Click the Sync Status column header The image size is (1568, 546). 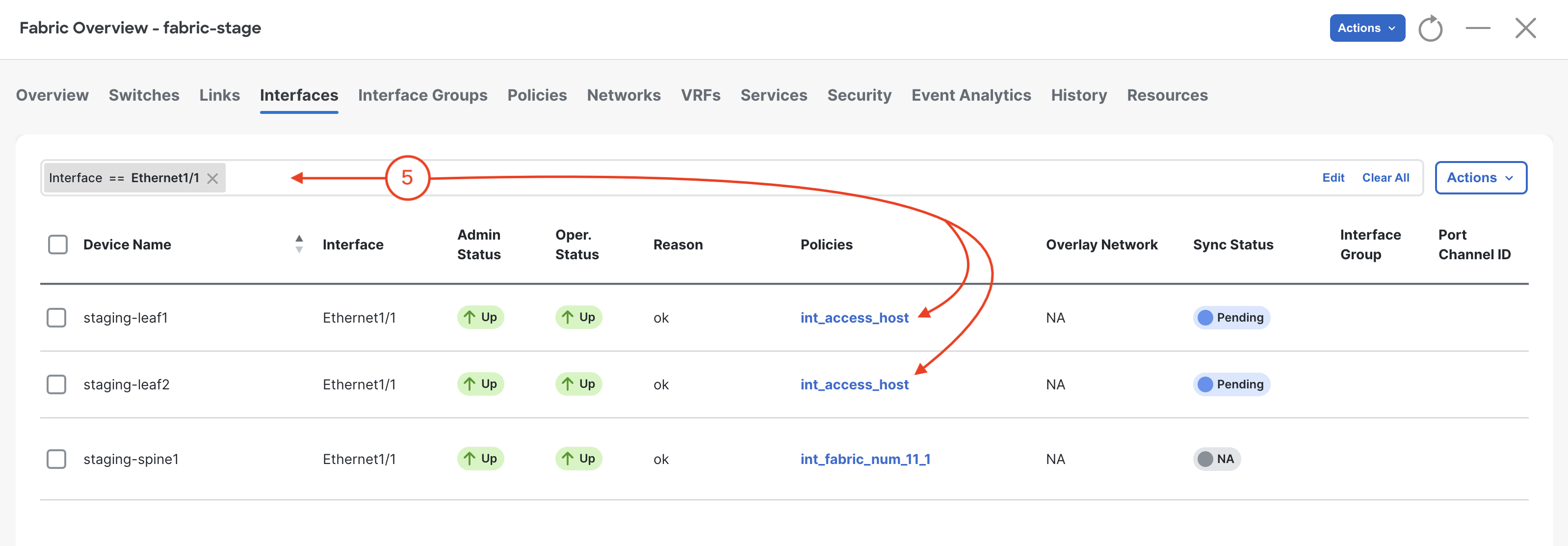click(1232, 245)
